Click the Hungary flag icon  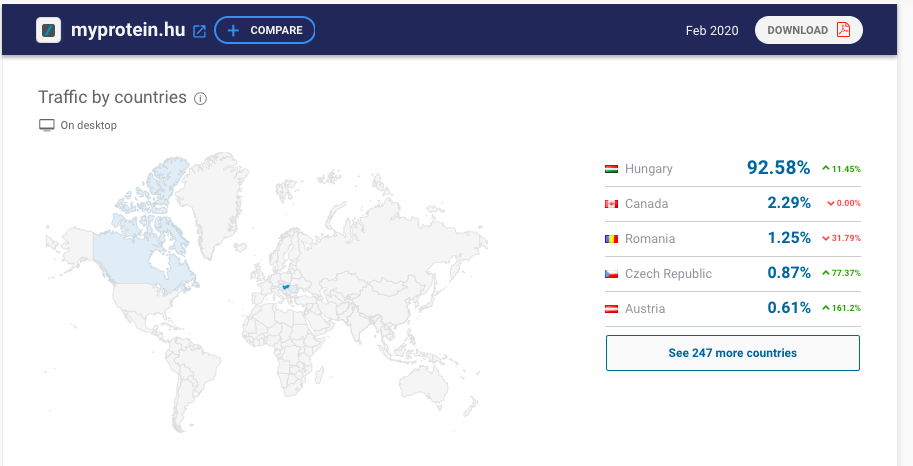click(611, 170)
